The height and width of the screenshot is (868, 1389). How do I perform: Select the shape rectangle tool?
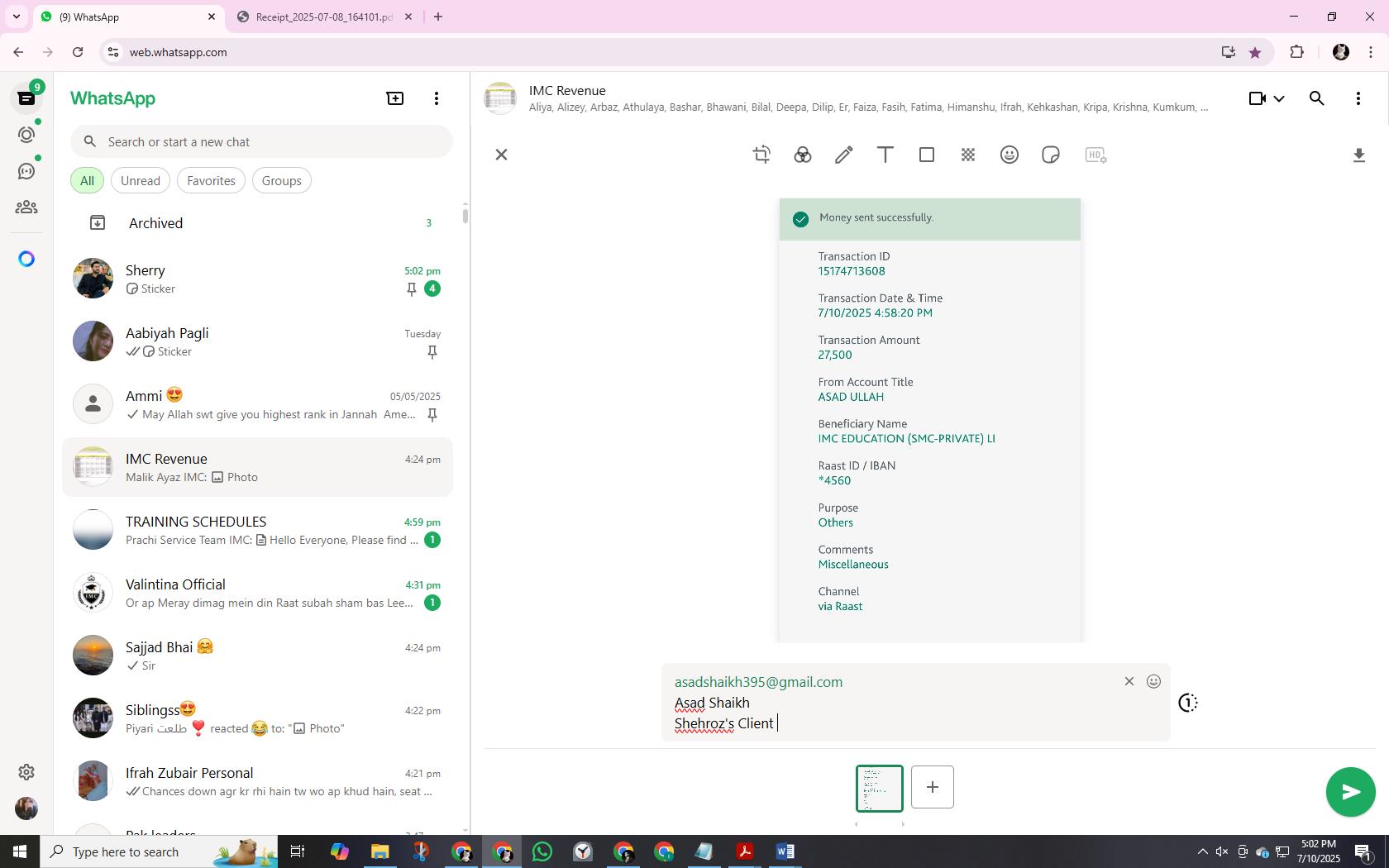(x=927, y=155)
